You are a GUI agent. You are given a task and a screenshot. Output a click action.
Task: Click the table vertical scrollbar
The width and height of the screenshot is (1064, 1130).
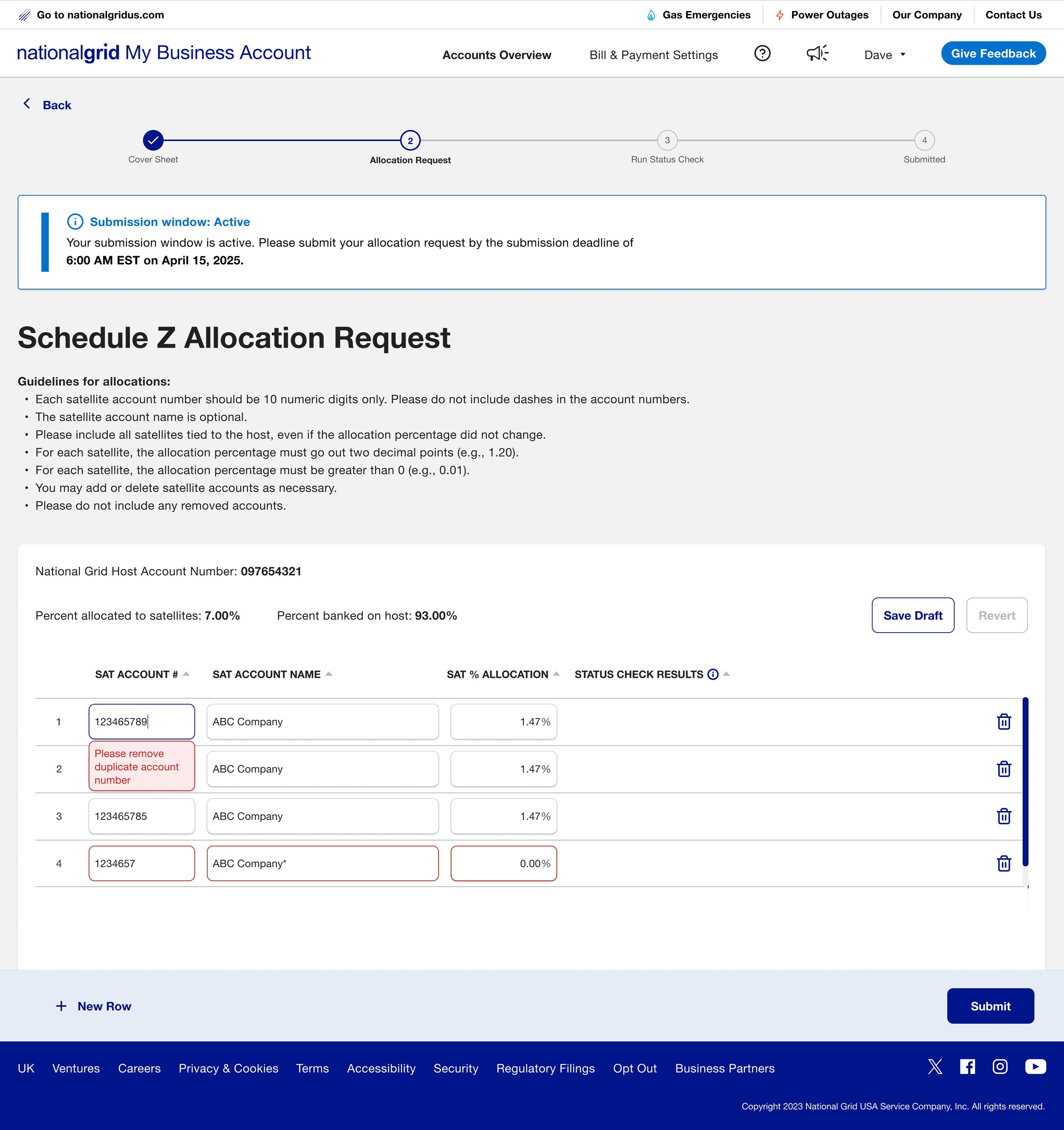1025,782
